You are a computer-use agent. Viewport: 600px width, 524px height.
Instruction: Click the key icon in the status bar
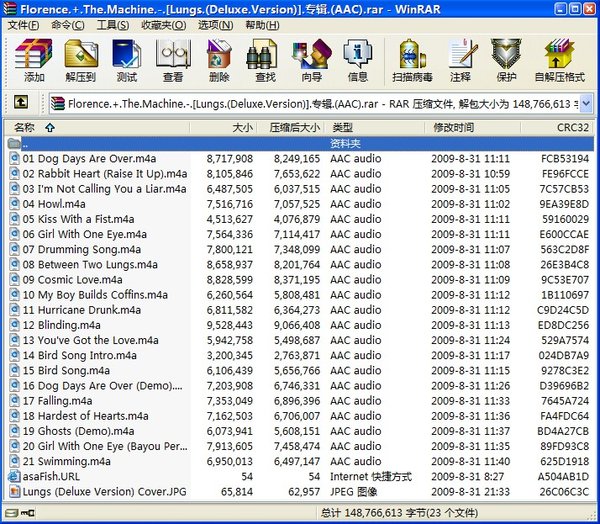tap(28, 513)
